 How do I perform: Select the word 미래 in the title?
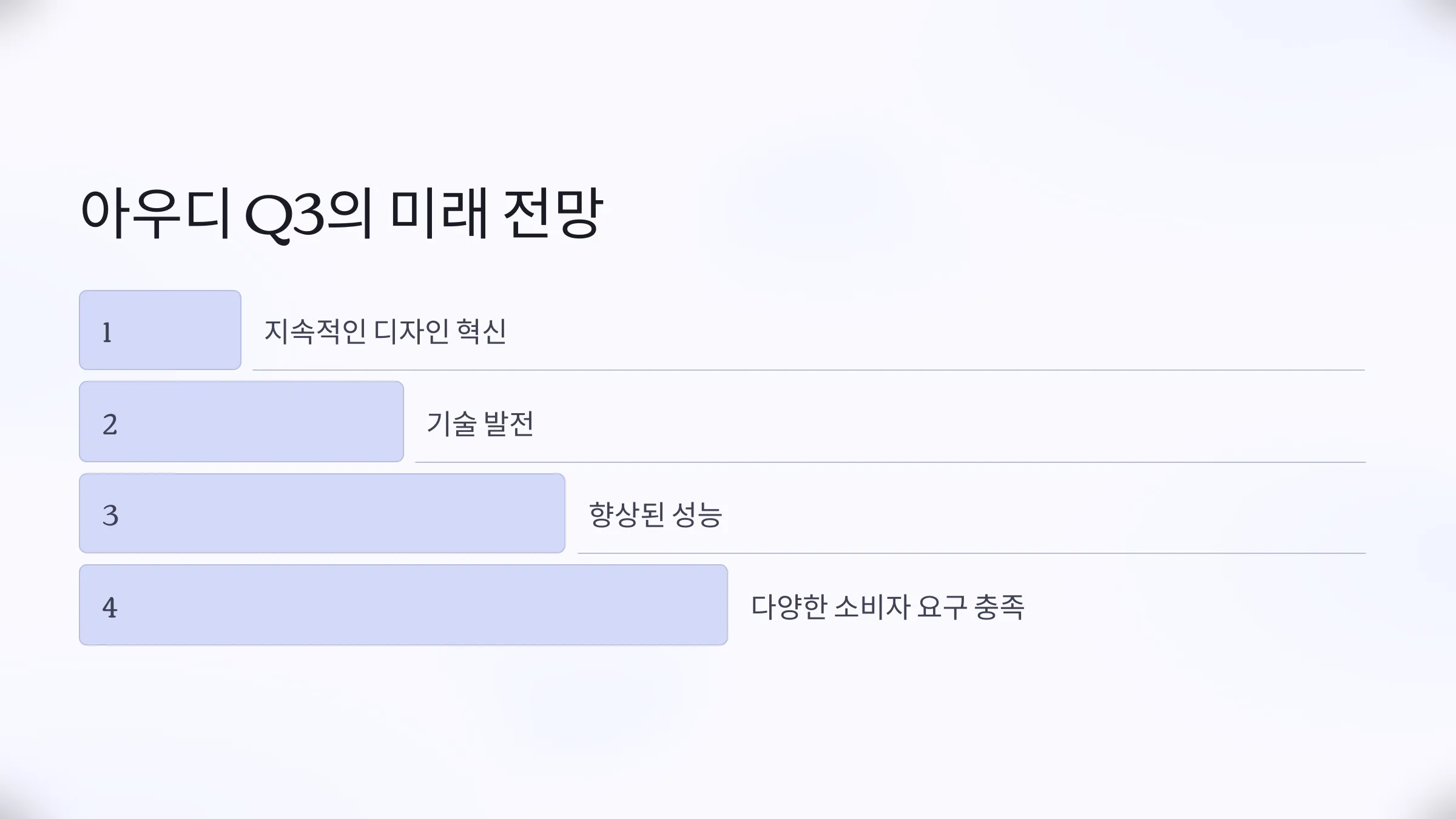tap(439, 213)
